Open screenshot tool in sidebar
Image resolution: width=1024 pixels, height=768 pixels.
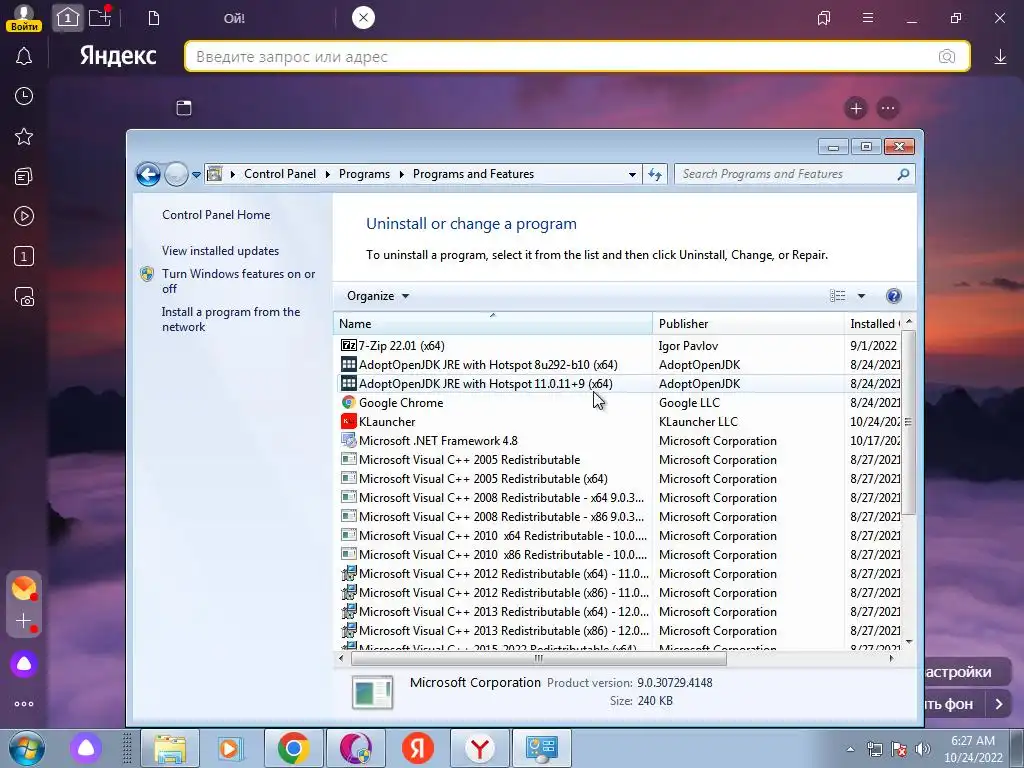point(24,297)
